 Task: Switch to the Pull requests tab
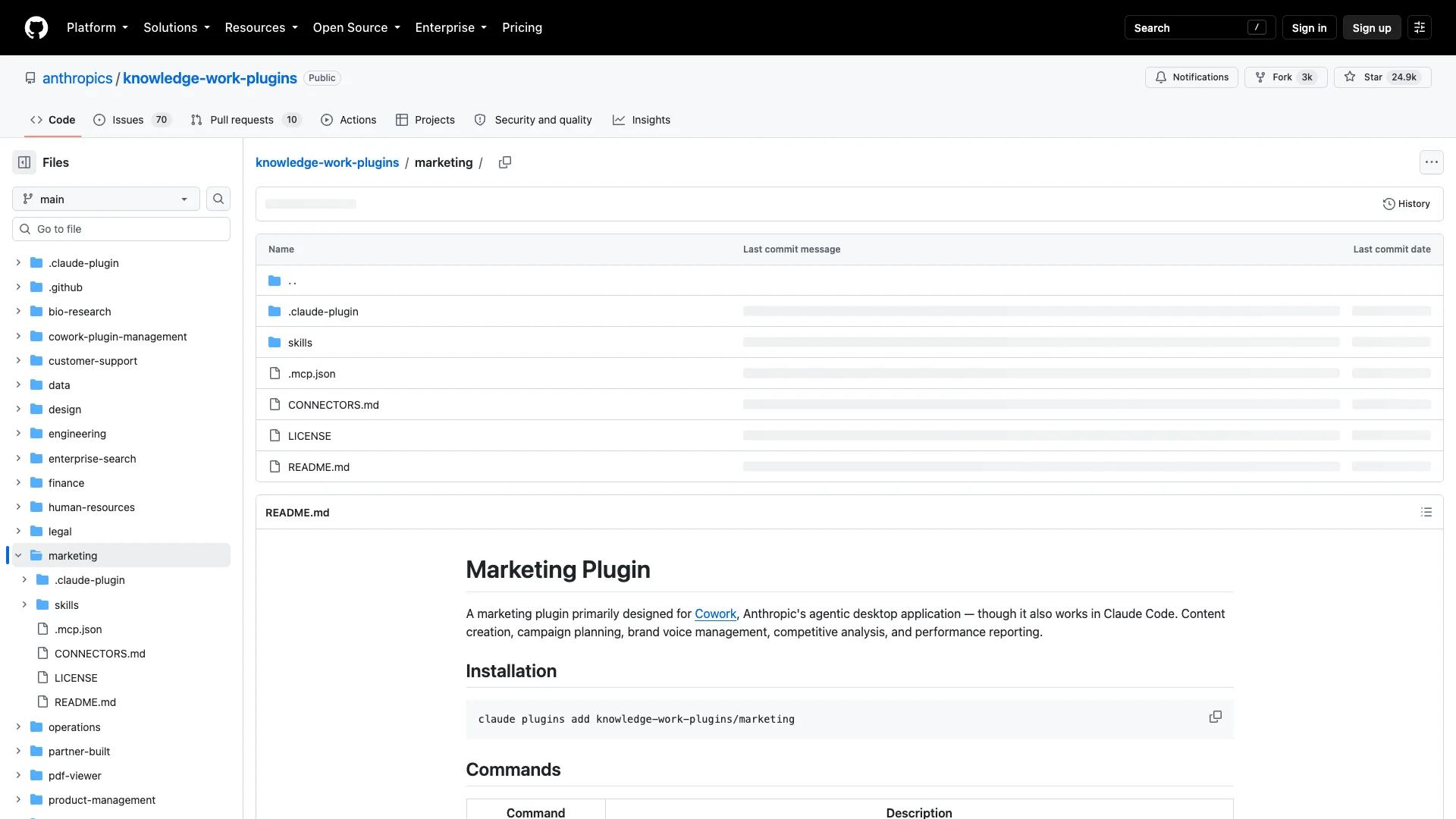click(246, 120)
